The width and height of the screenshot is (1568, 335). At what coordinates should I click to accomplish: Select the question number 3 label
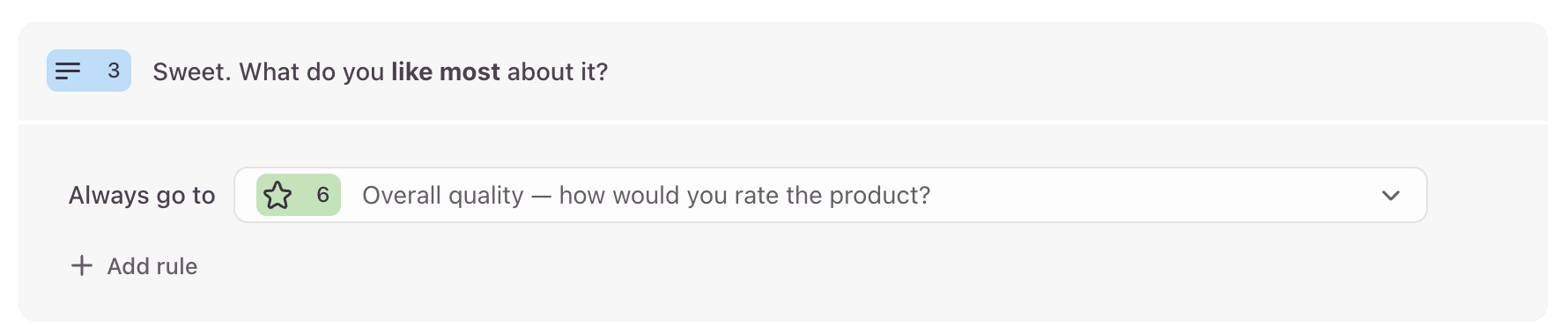tap(114, 71)
